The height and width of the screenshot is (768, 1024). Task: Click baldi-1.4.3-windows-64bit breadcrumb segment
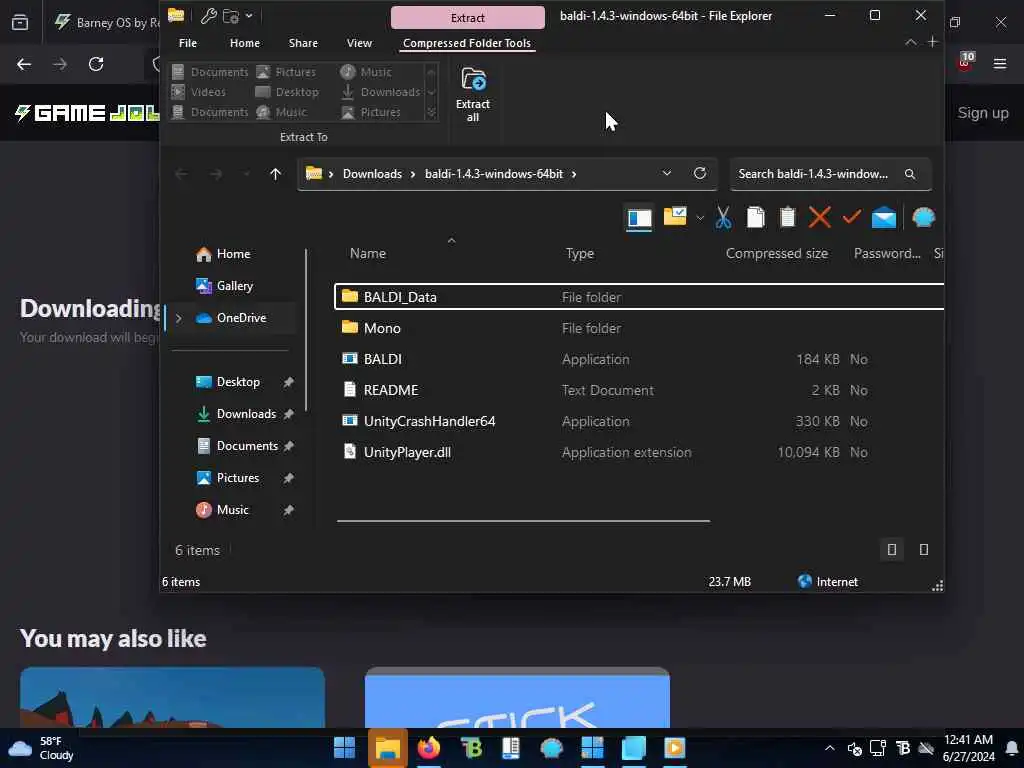(494, 174)
